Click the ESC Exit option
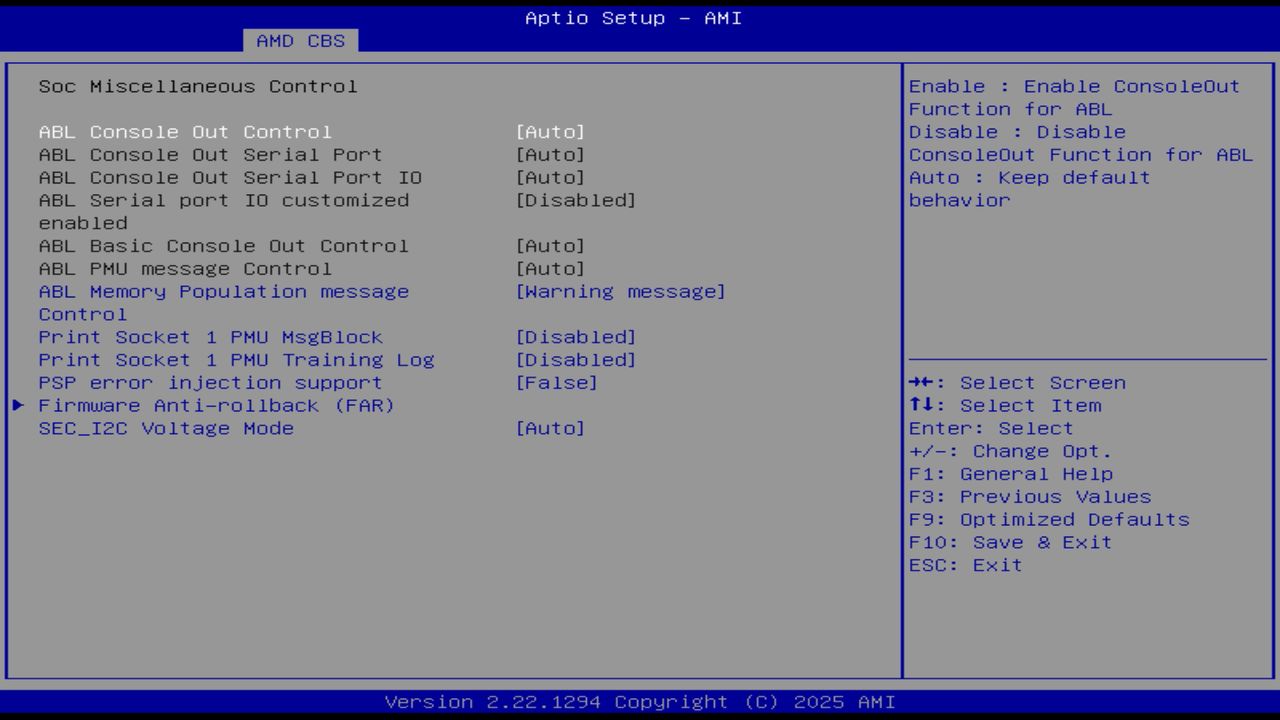 tap(965, 564)
